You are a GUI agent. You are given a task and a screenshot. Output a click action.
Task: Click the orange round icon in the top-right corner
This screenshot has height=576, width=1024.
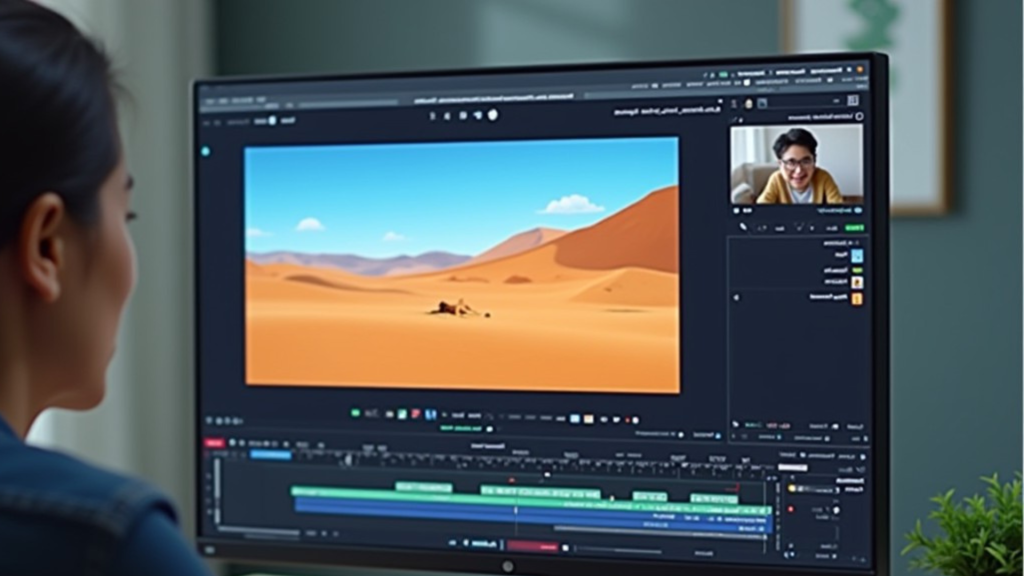(x=860, y=69)
